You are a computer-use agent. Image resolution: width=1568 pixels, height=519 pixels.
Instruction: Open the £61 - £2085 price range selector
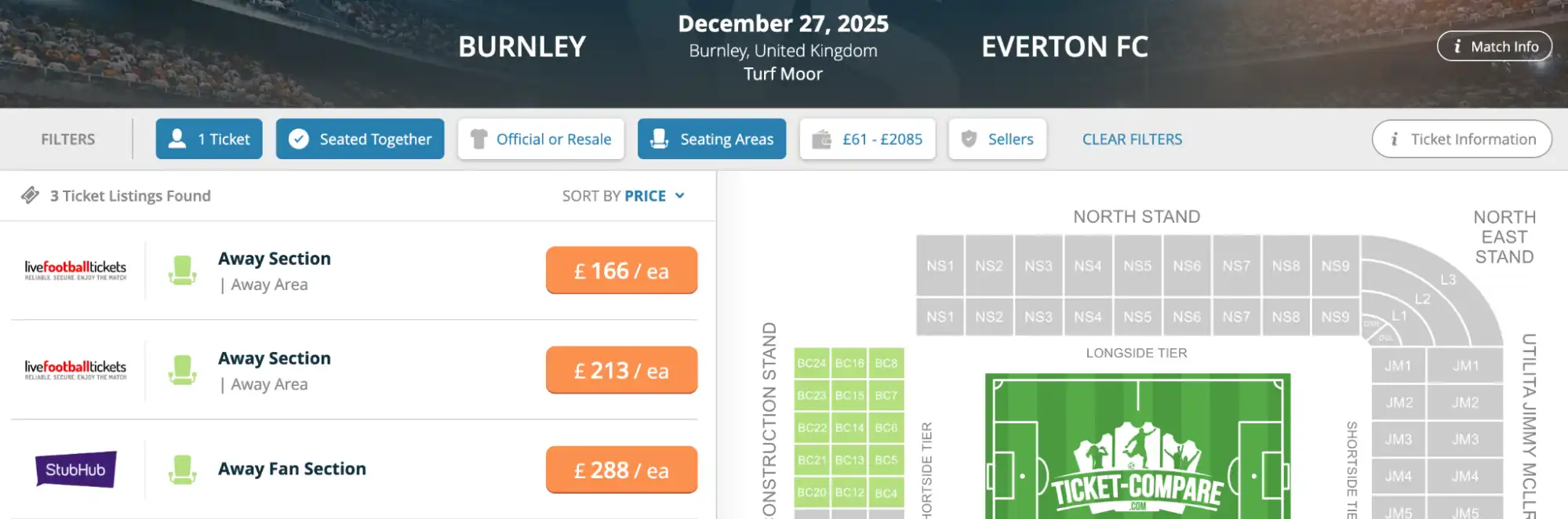pyautogui.click(x=868, y=139)
